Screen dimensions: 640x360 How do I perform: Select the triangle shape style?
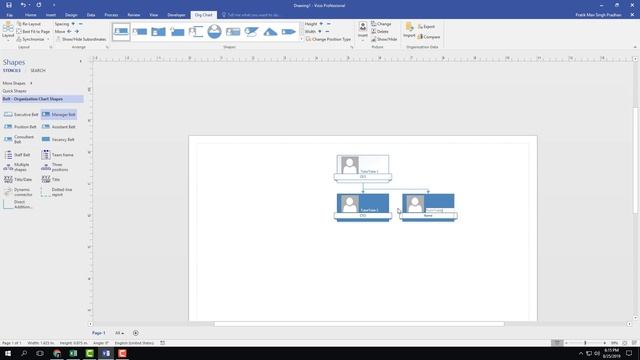click(x=270, y=31)
